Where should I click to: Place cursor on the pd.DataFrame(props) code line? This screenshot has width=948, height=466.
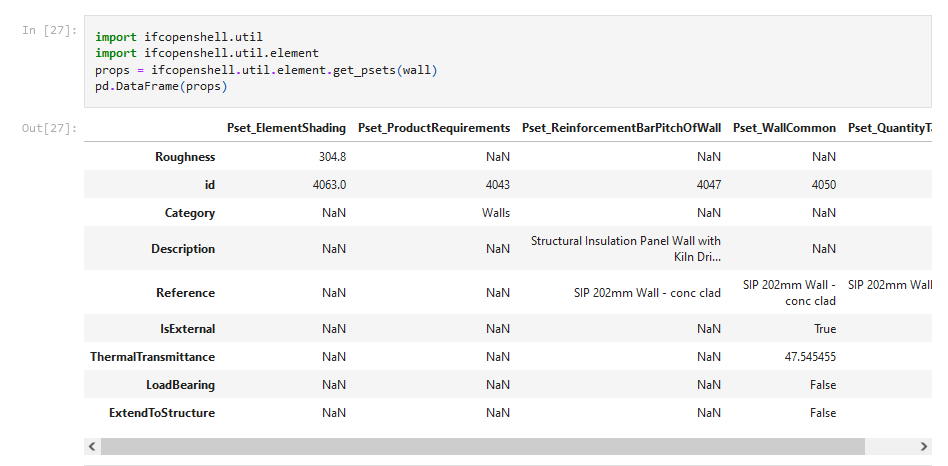(161, 87)
